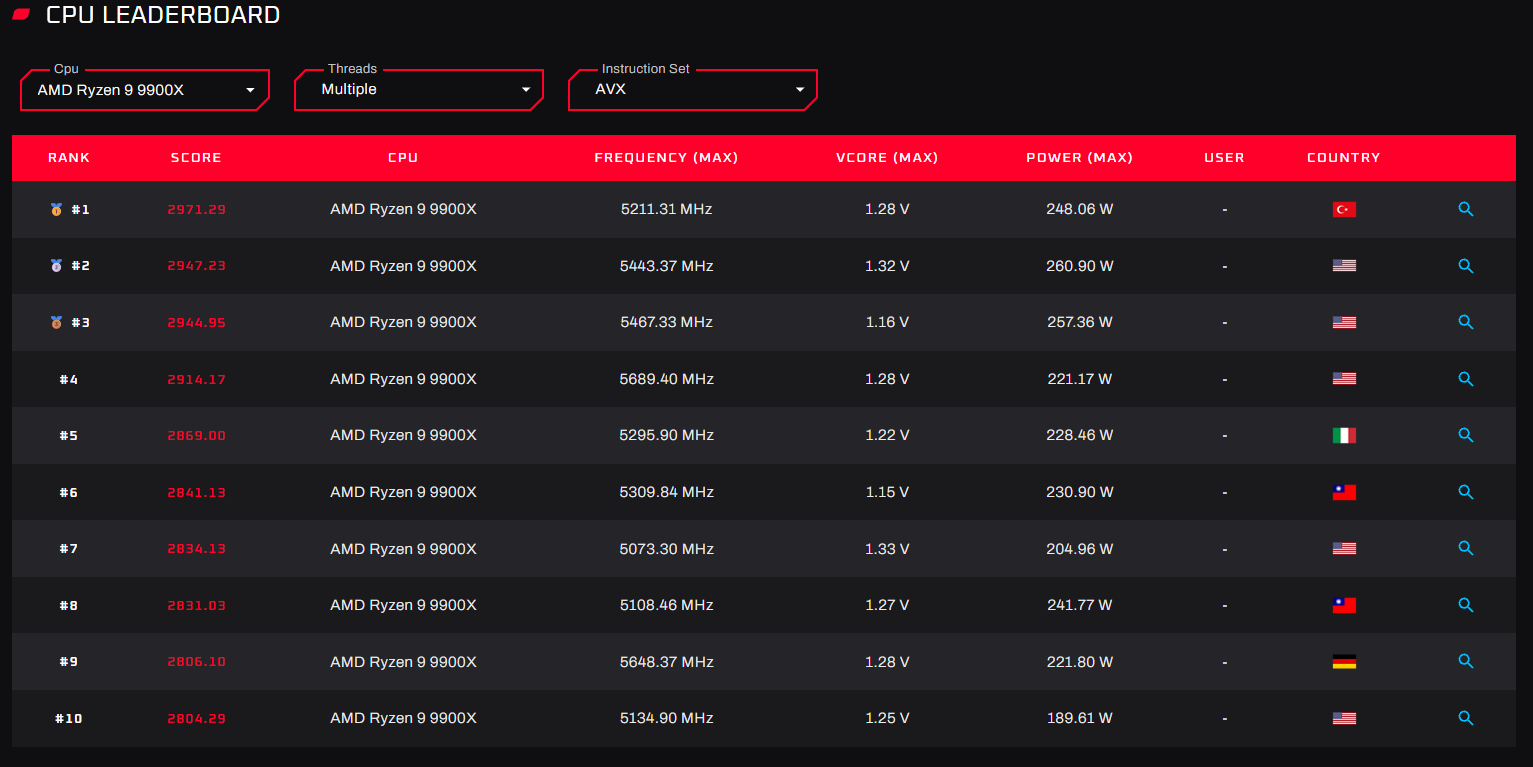Open details magnifier for rank #7 entry
The height and width of the screenshot is (767, 1533).
pyautogui.click(x=1466, y=548)
